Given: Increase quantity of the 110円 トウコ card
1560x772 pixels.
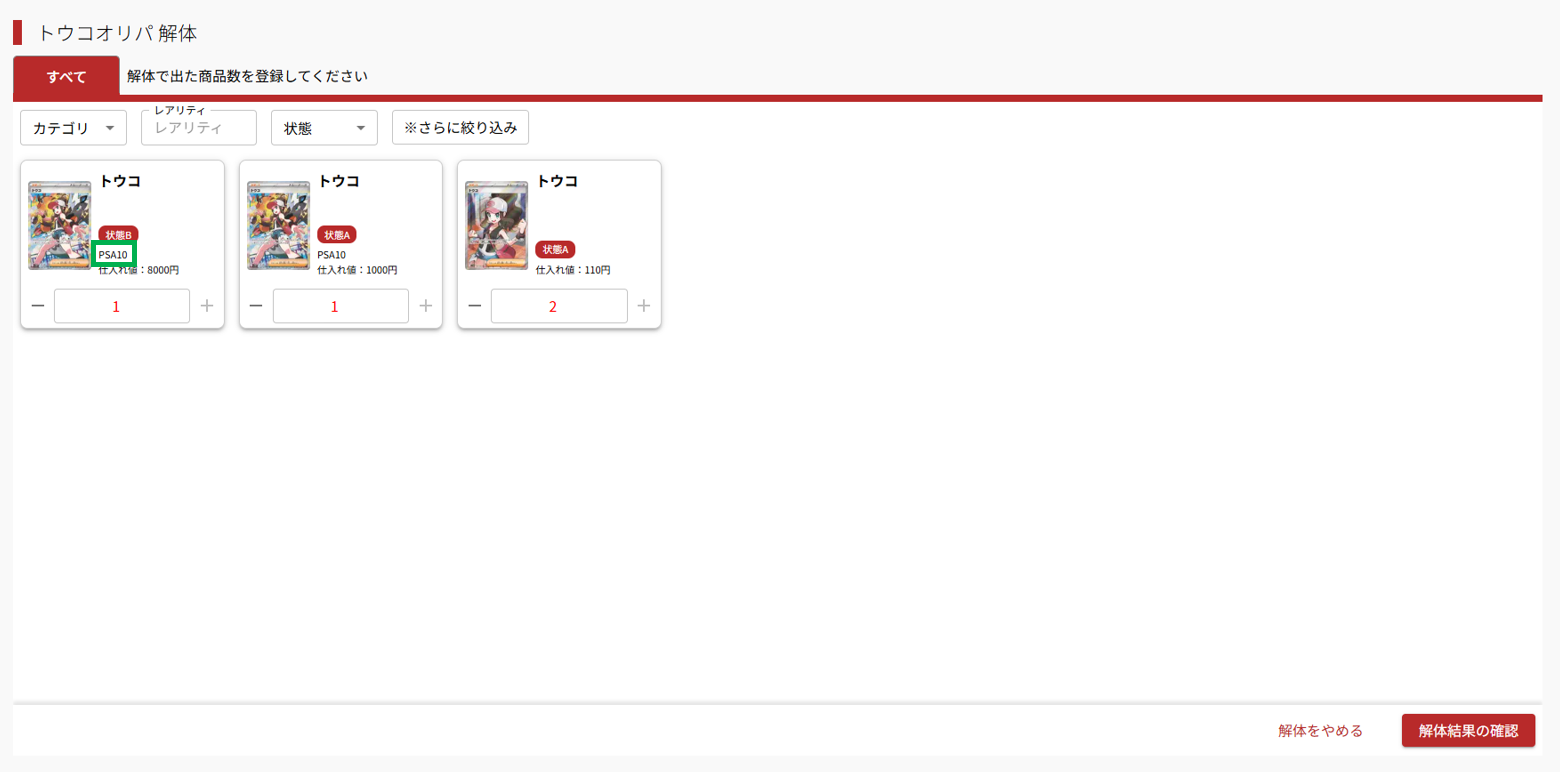Looking at the screenshot, I should (x=644, y=306).
